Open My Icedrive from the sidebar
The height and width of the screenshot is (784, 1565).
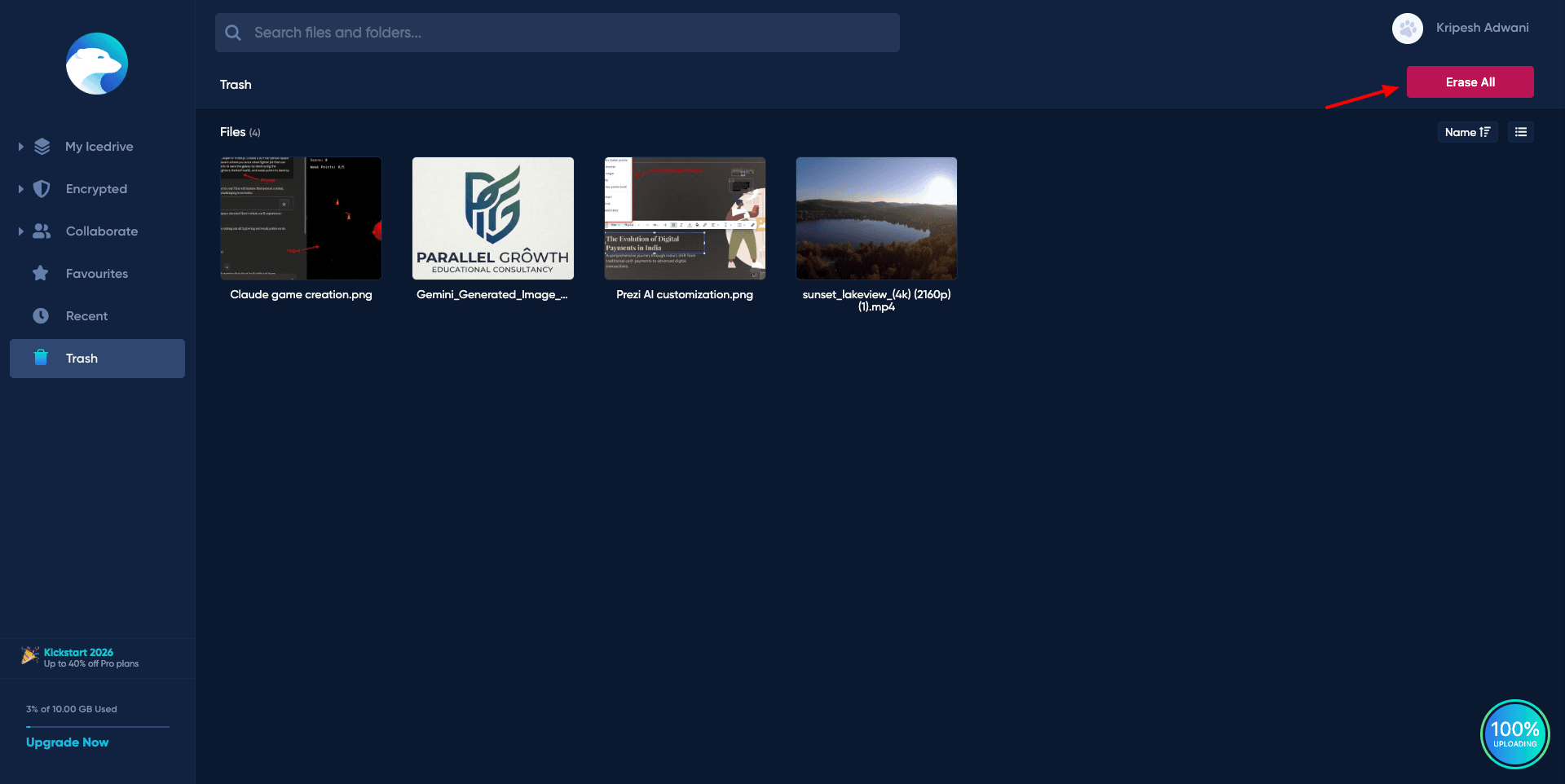click(x=99, y=147)
